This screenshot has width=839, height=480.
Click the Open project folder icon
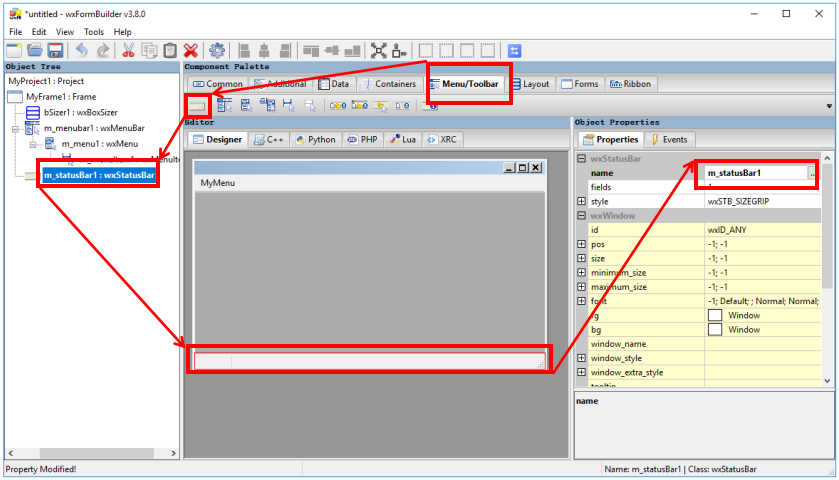click(x=36, y=50)
